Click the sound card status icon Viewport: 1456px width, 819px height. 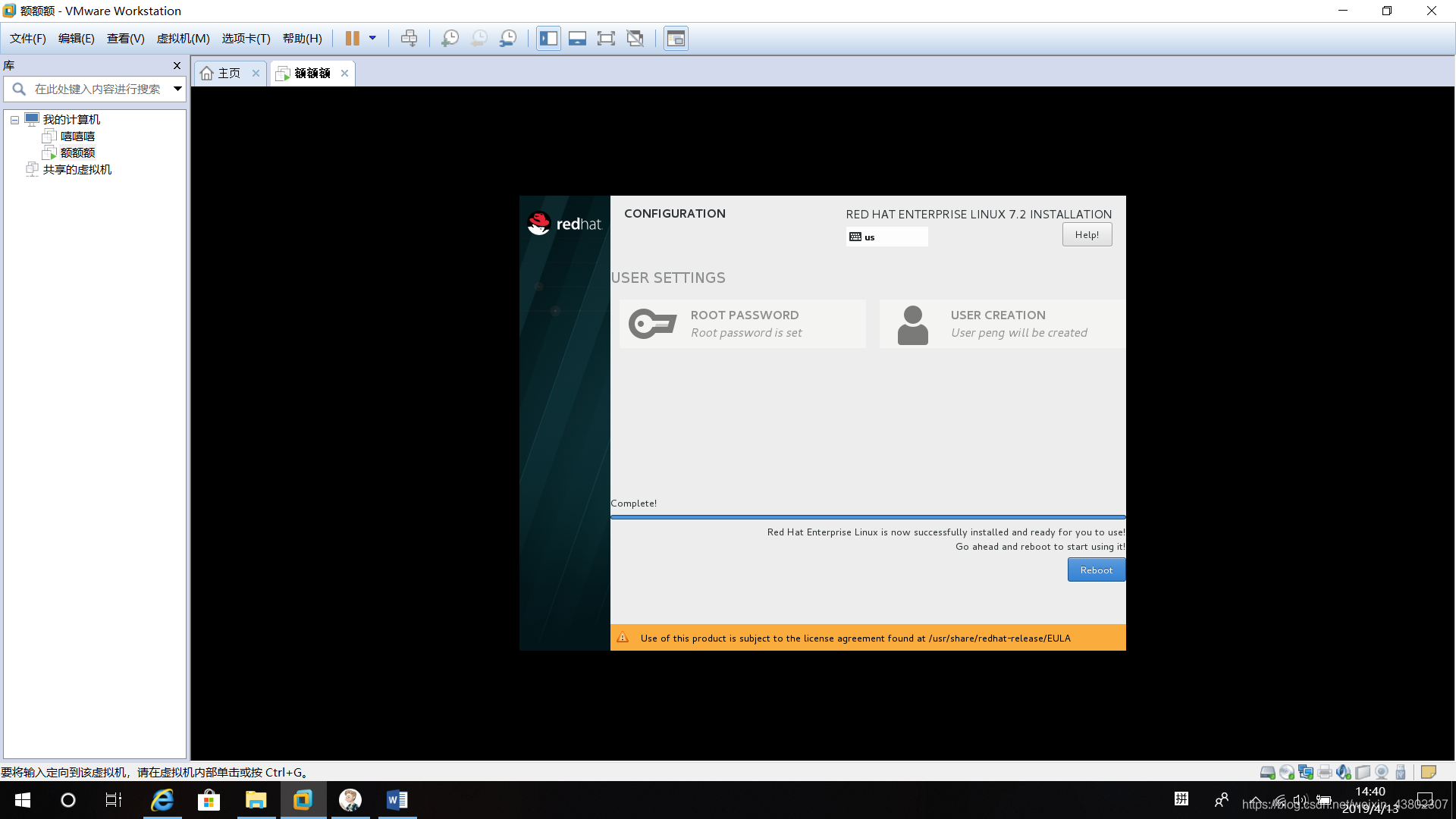(x=1344, y=772)
